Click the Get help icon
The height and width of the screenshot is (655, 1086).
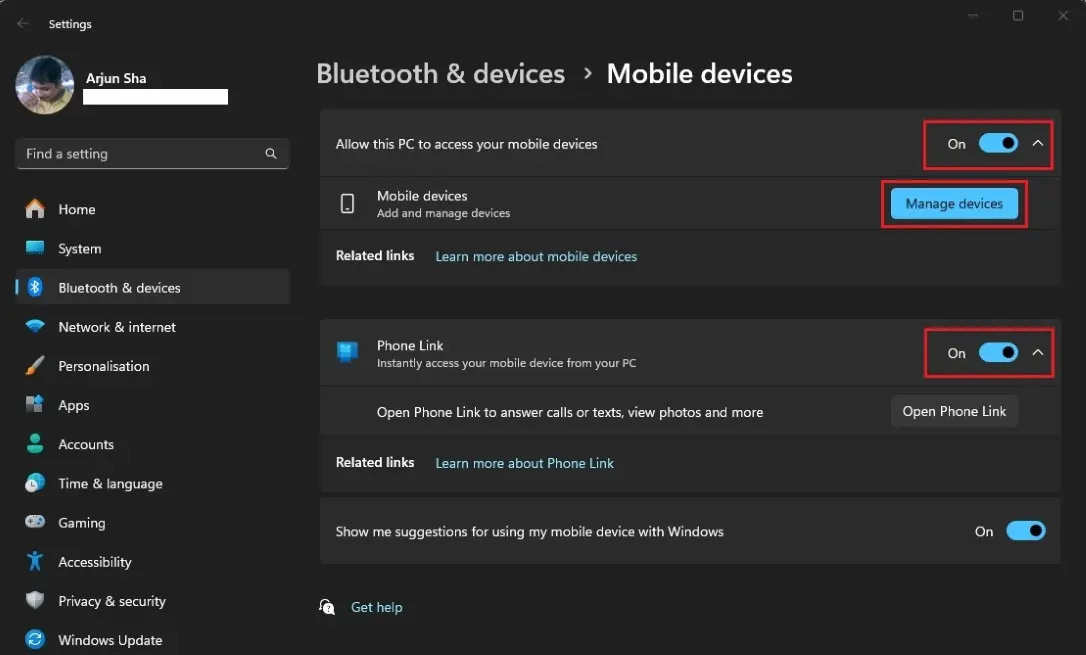[x=327, y=606]
